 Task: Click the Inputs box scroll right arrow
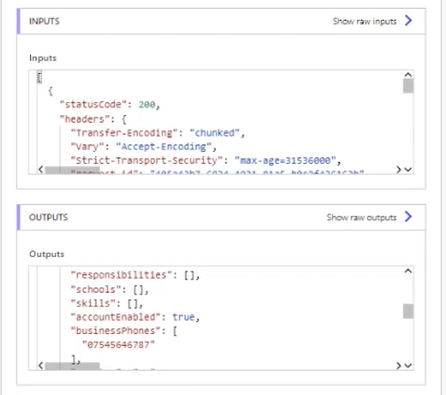399,169
